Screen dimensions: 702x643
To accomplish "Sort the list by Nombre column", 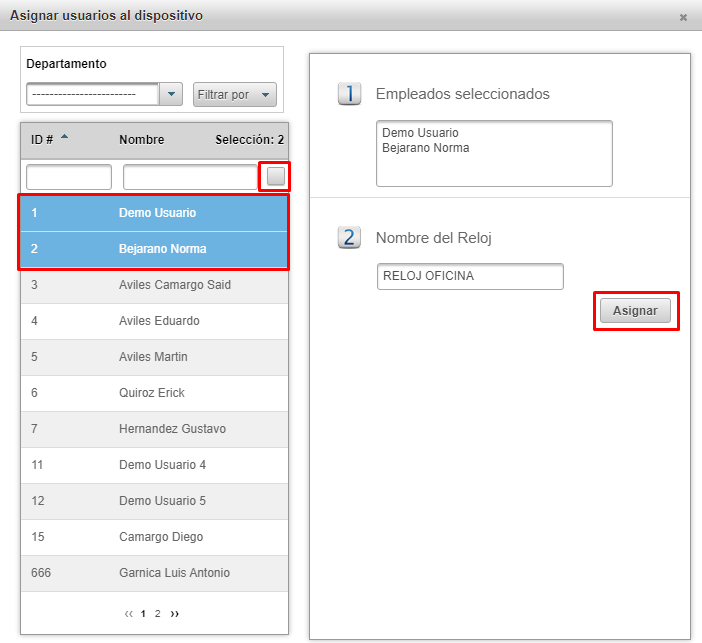I will click(141, 140).
